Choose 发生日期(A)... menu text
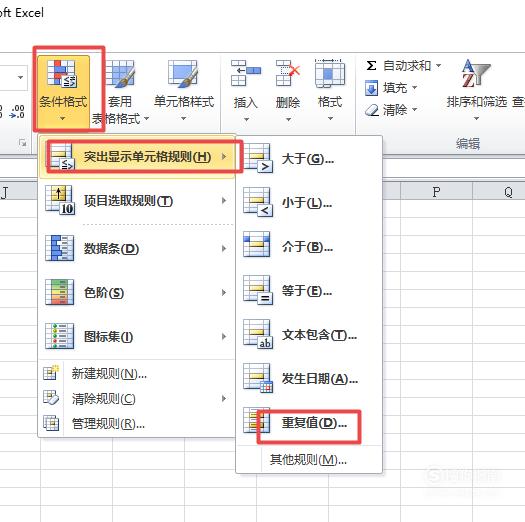This screenshot has height=522, width=525. (320, 379)
